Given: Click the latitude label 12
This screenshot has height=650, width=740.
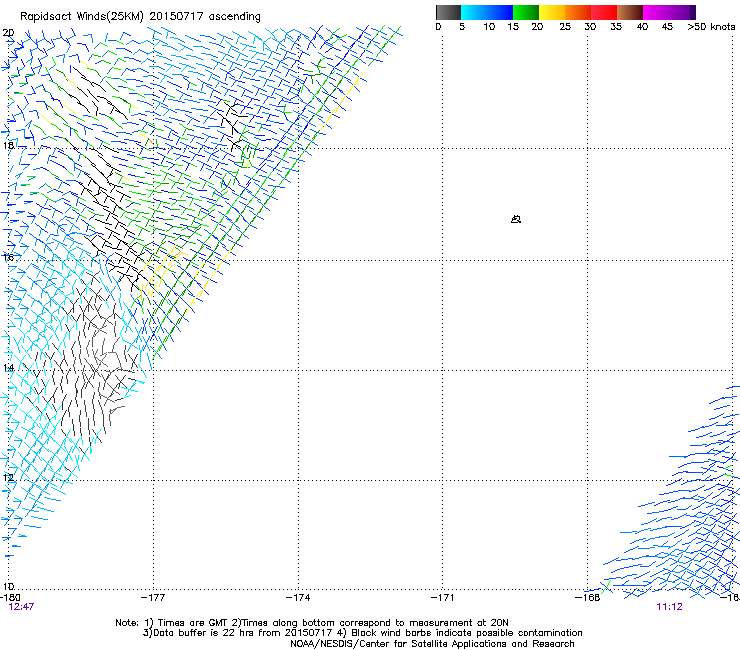Looking at the screenshot, I should point(8,477).
